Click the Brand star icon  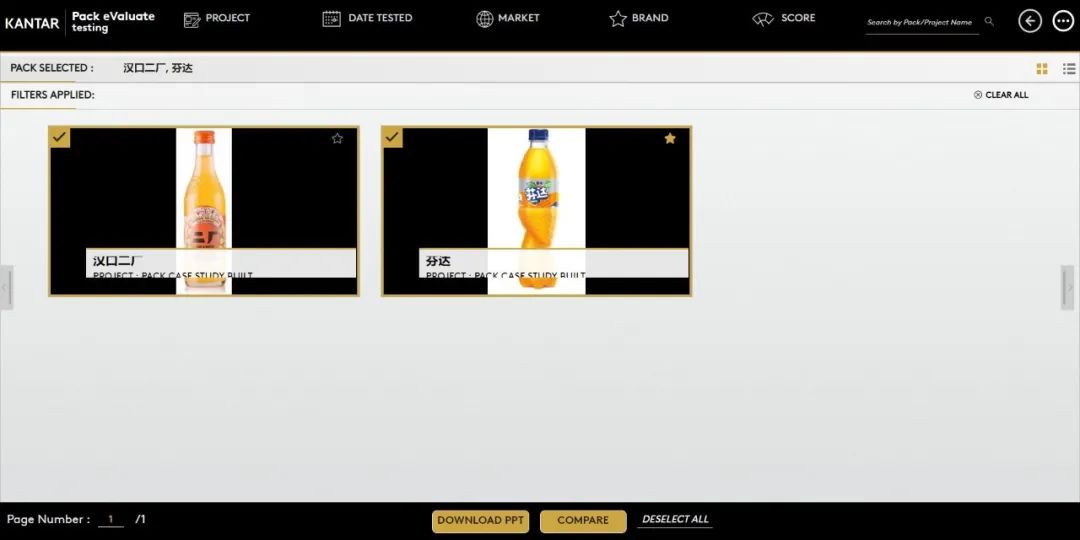click(x=618, y=19)
